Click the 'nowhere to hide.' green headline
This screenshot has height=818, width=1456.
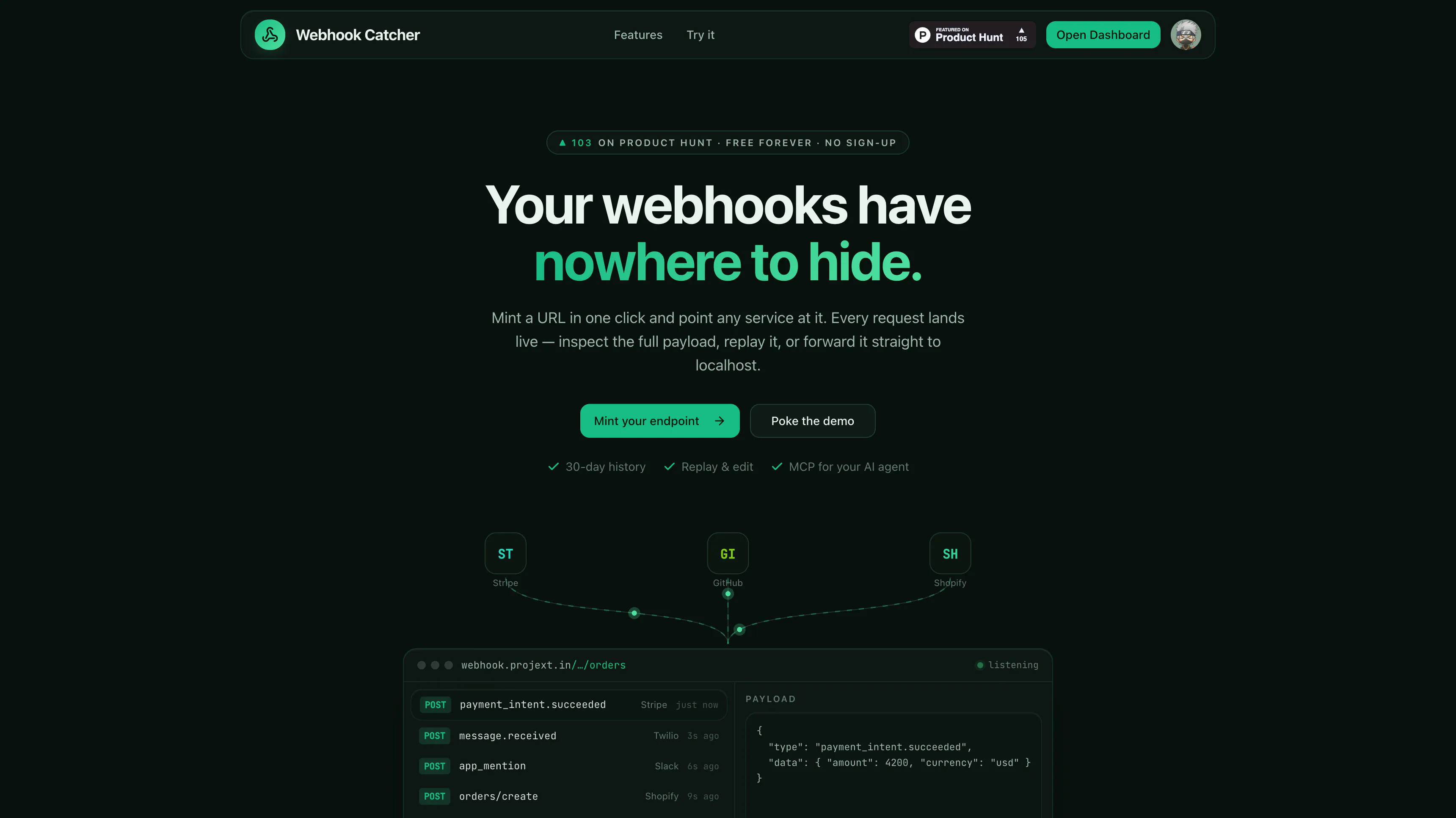pos(728,262)
